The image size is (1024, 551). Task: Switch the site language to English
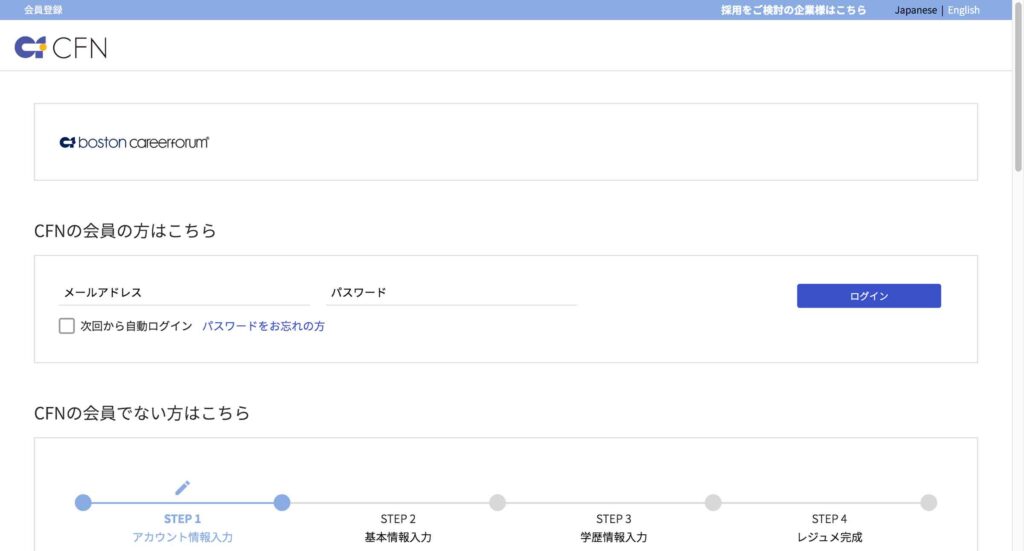pos(963,10)
